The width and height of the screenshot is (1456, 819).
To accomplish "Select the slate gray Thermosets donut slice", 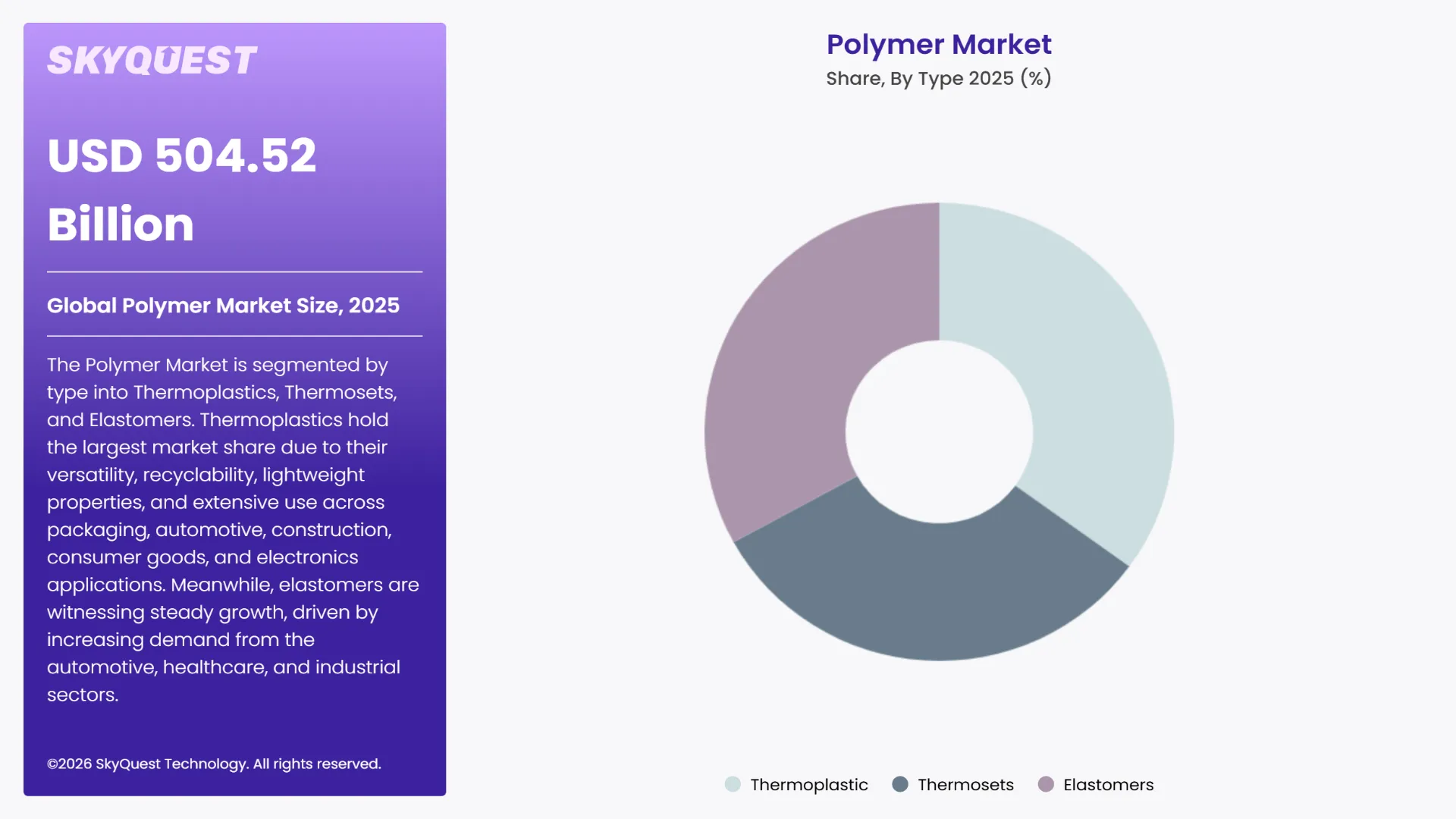I will coord(933,591).
